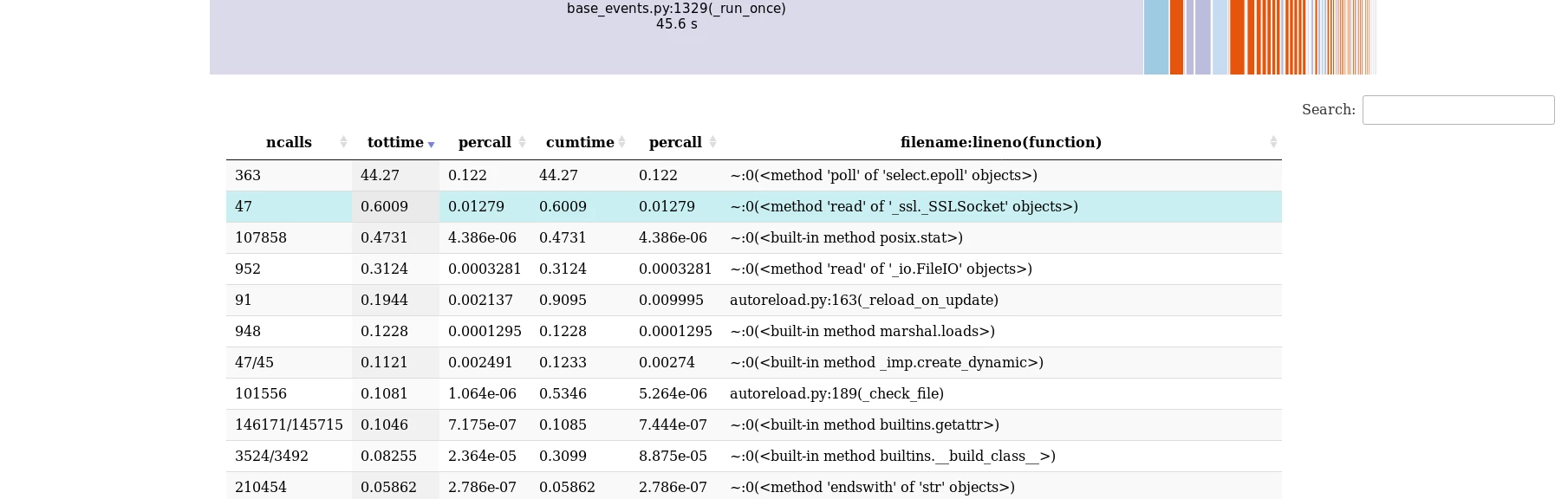
Task: Focus the Search input field
Action: pos(1458,110)
